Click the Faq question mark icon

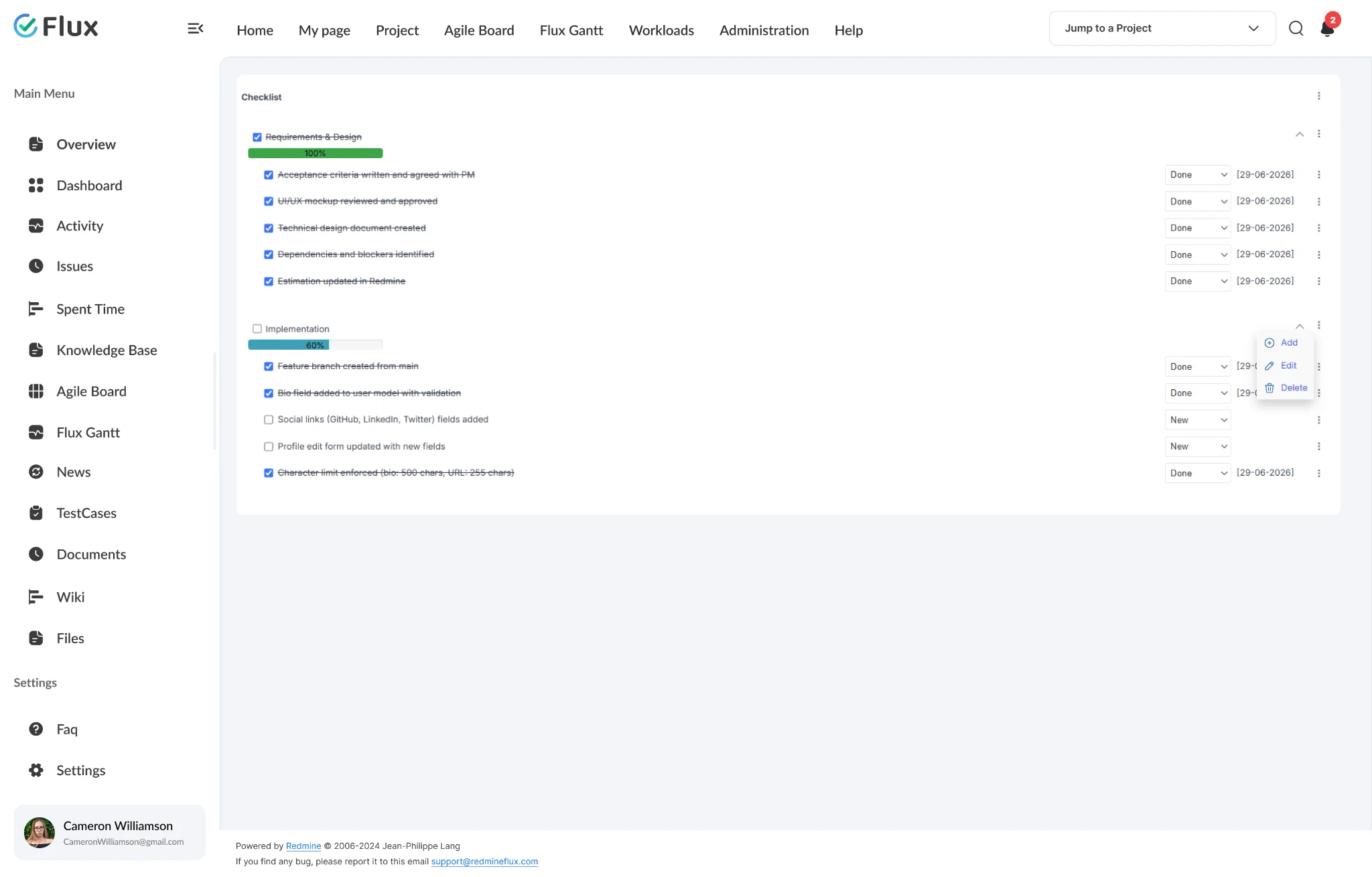click(x=36, y=729)
